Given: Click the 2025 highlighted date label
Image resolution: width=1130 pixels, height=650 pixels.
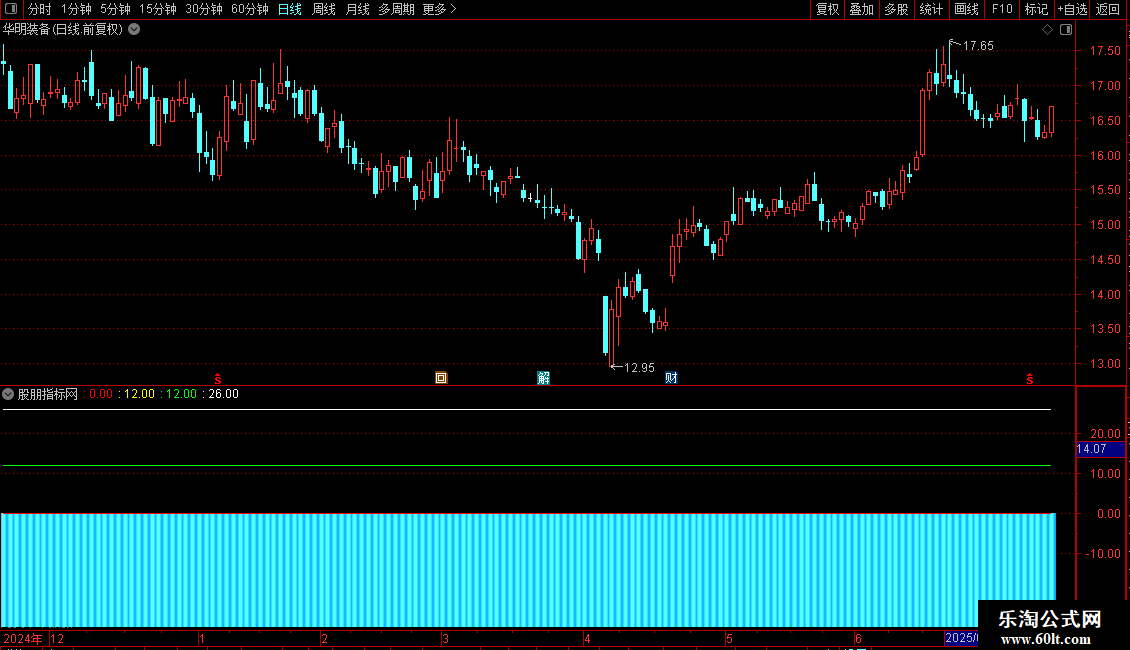Looking at the screenshot, I should coord(961,638).
